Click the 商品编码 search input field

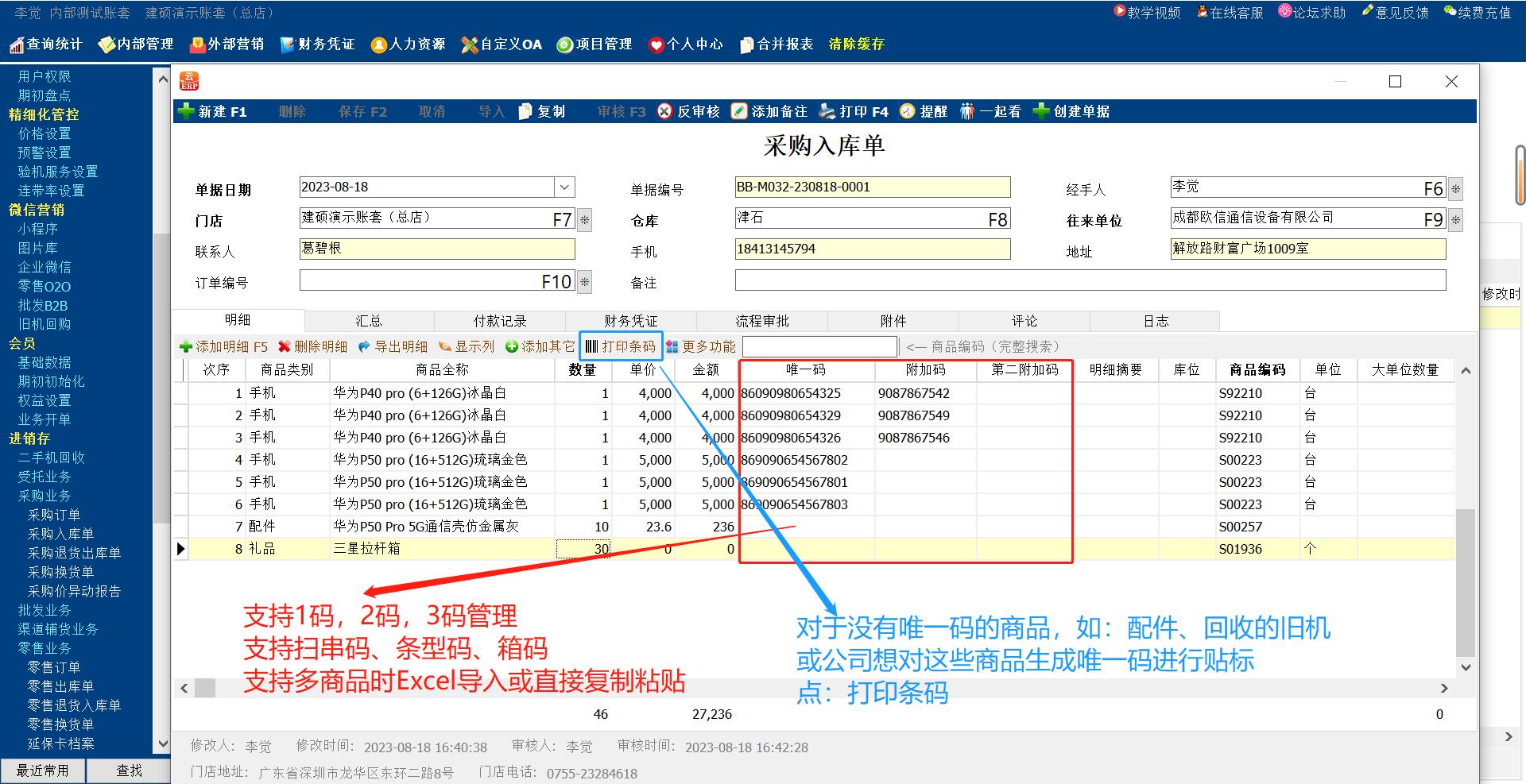click(819, 346)
